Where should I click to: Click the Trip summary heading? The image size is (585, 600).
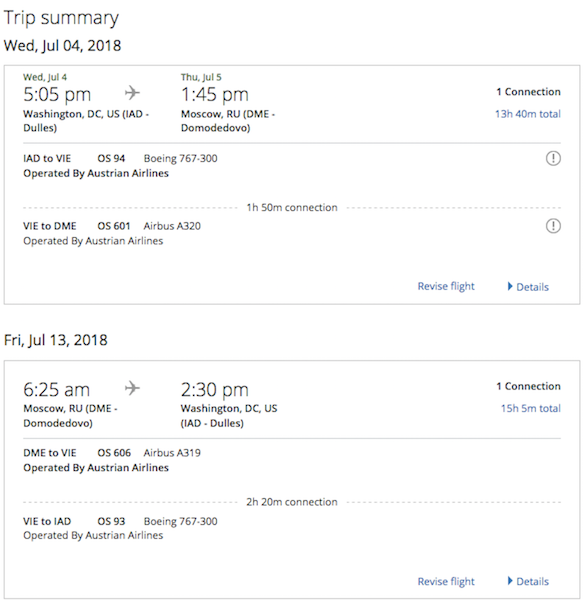[x=61, y=18]
